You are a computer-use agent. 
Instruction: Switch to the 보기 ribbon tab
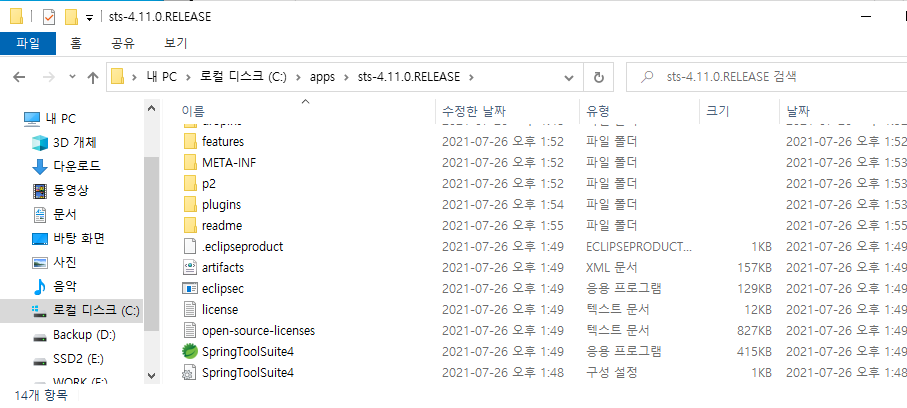tap(176, 43)
